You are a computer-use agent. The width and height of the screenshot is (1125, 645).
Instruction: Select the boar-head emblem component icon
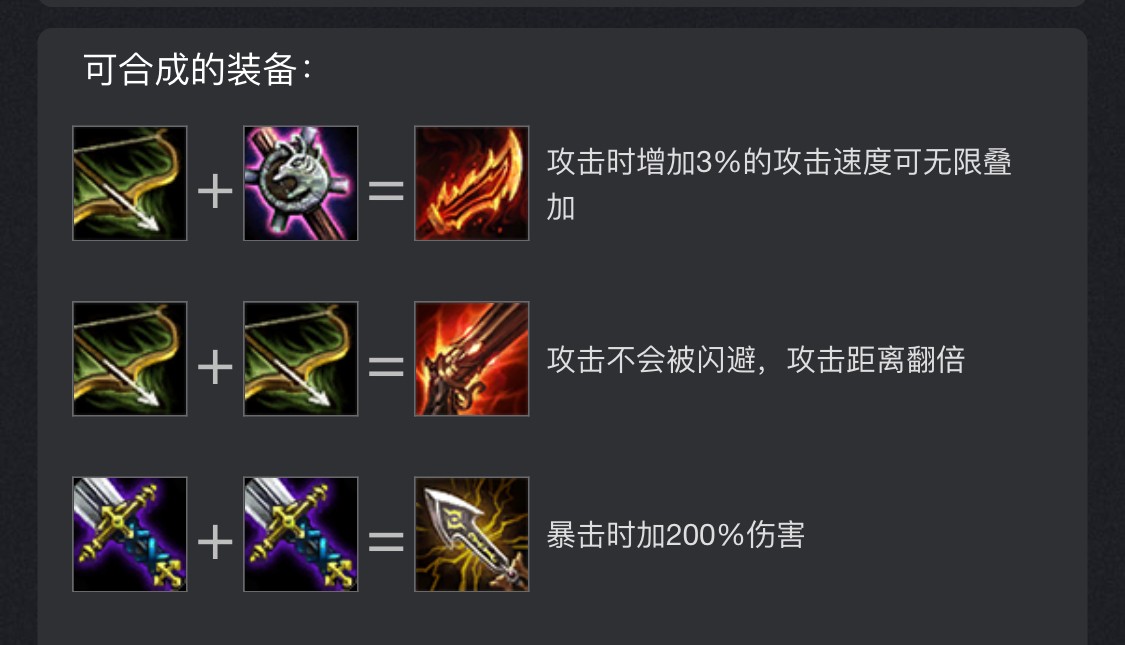click(x=301, y=183)
